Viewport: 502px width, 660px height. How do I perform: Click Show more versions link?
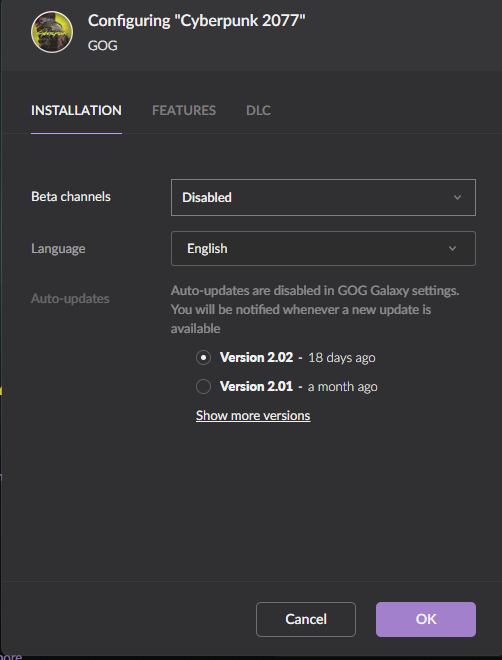(x=253, y=415)
